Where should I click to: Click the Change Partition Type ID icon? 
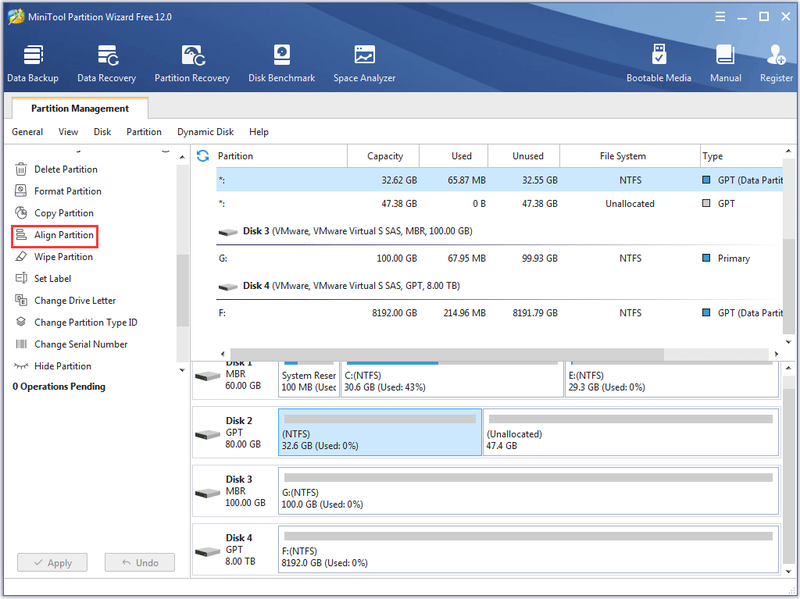coord(21,322)
